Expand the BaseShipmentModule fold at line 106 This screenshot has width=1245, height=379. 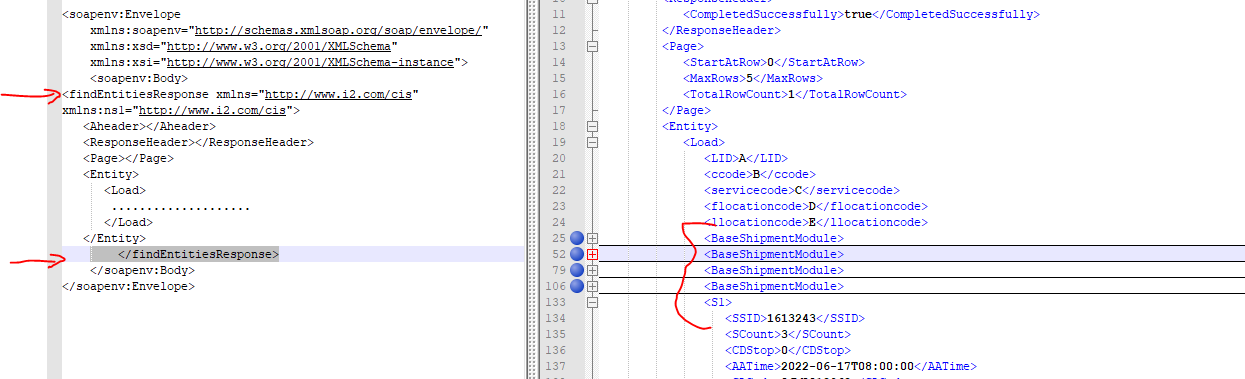click(593, 286)
